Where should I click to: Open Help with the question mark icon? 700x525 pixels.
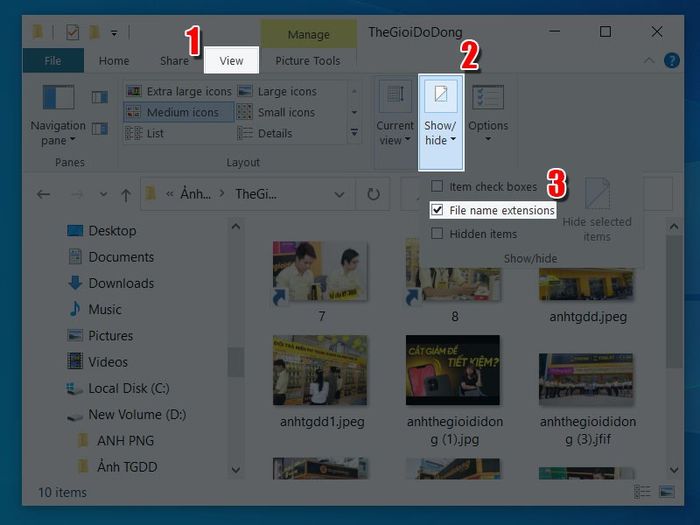pyautogui.click(x=671, y=60)
